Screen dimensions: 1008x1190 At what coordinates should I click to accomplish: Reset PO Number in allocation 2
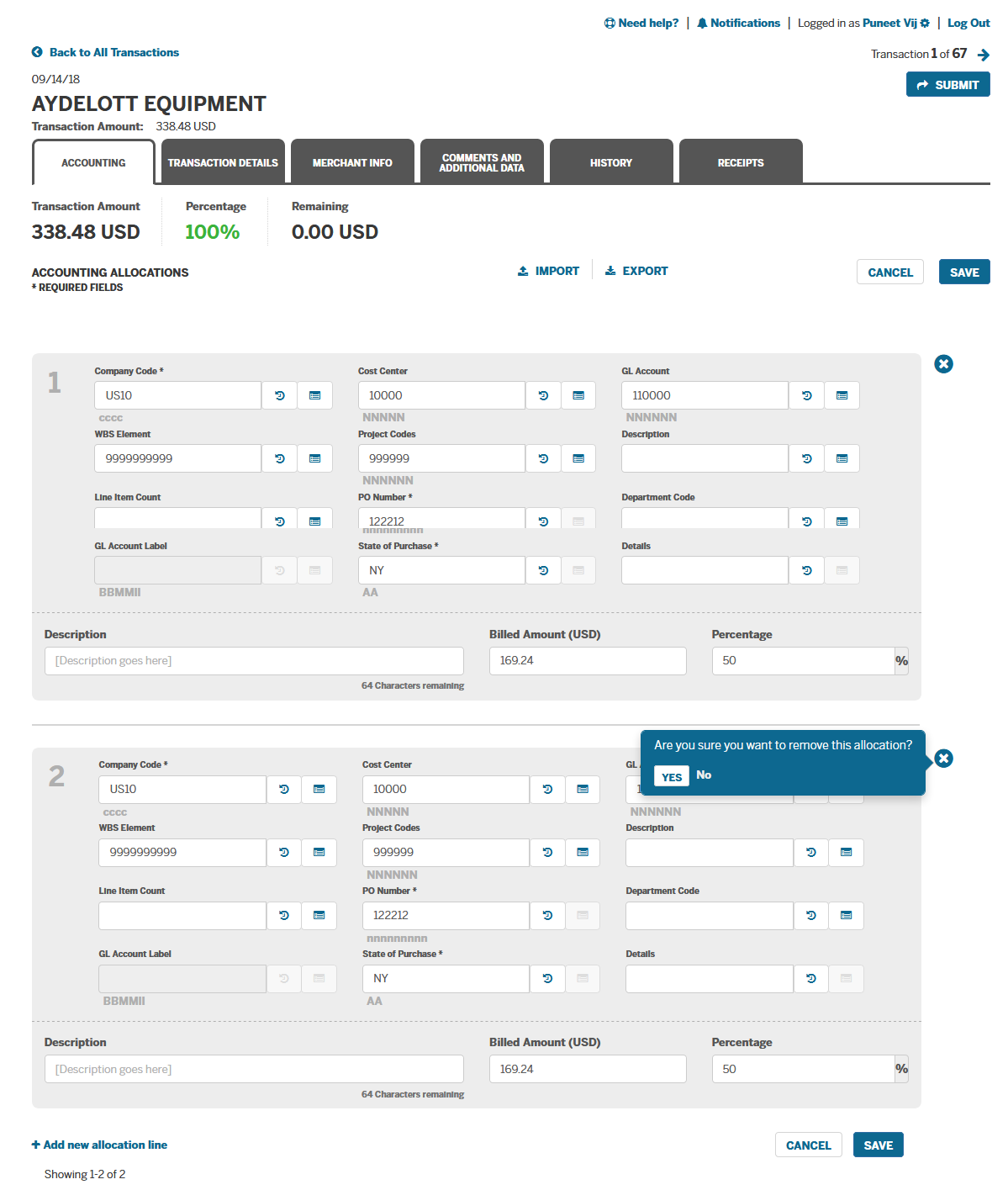click(x=548, y=915)
